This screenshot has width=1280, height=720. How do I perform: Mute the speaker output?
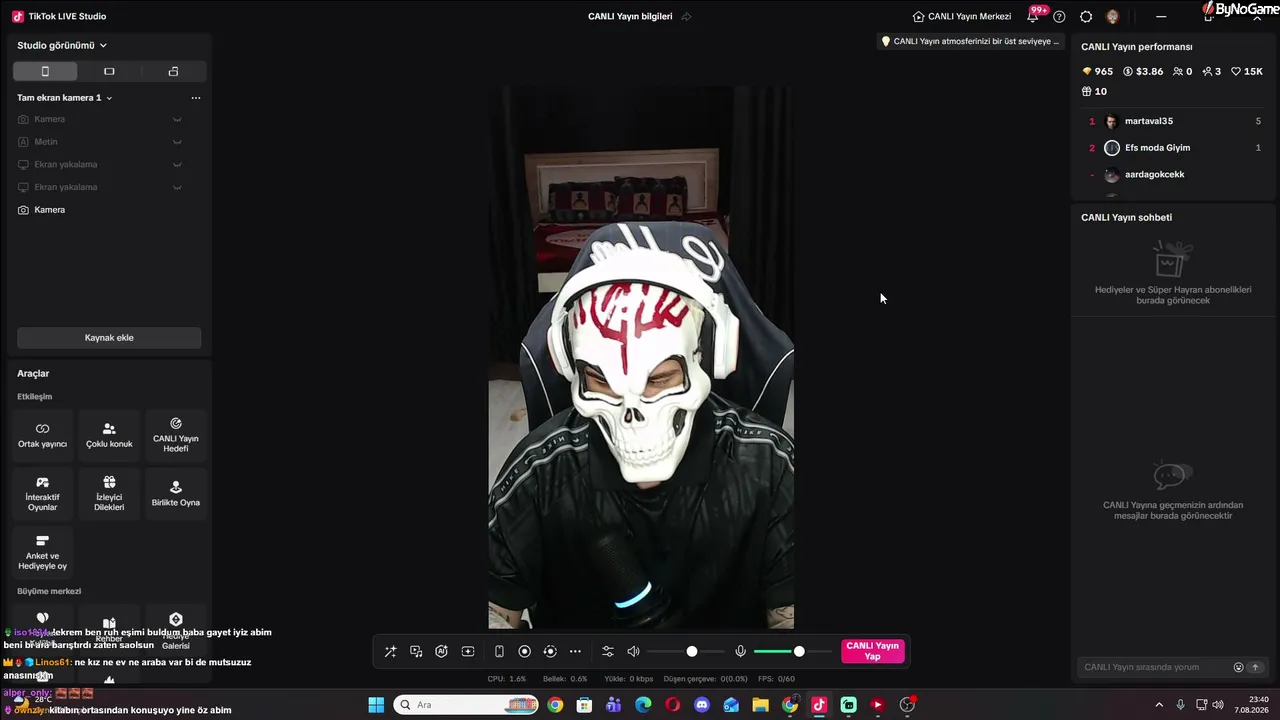click(633, 651)
